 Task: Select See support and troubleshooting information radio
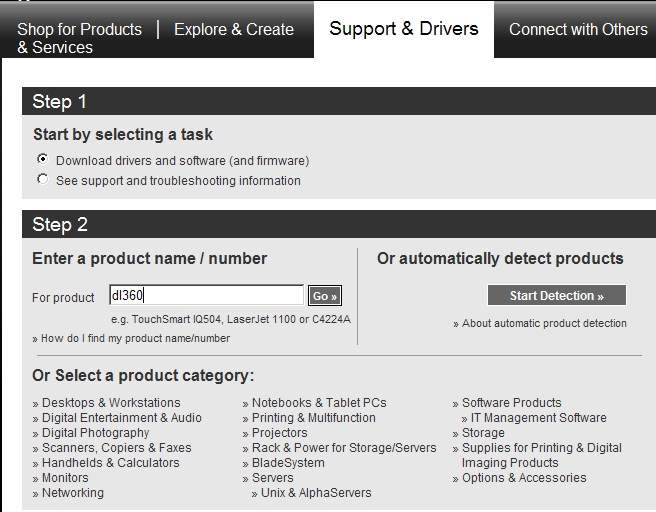[x=43, y=179]
